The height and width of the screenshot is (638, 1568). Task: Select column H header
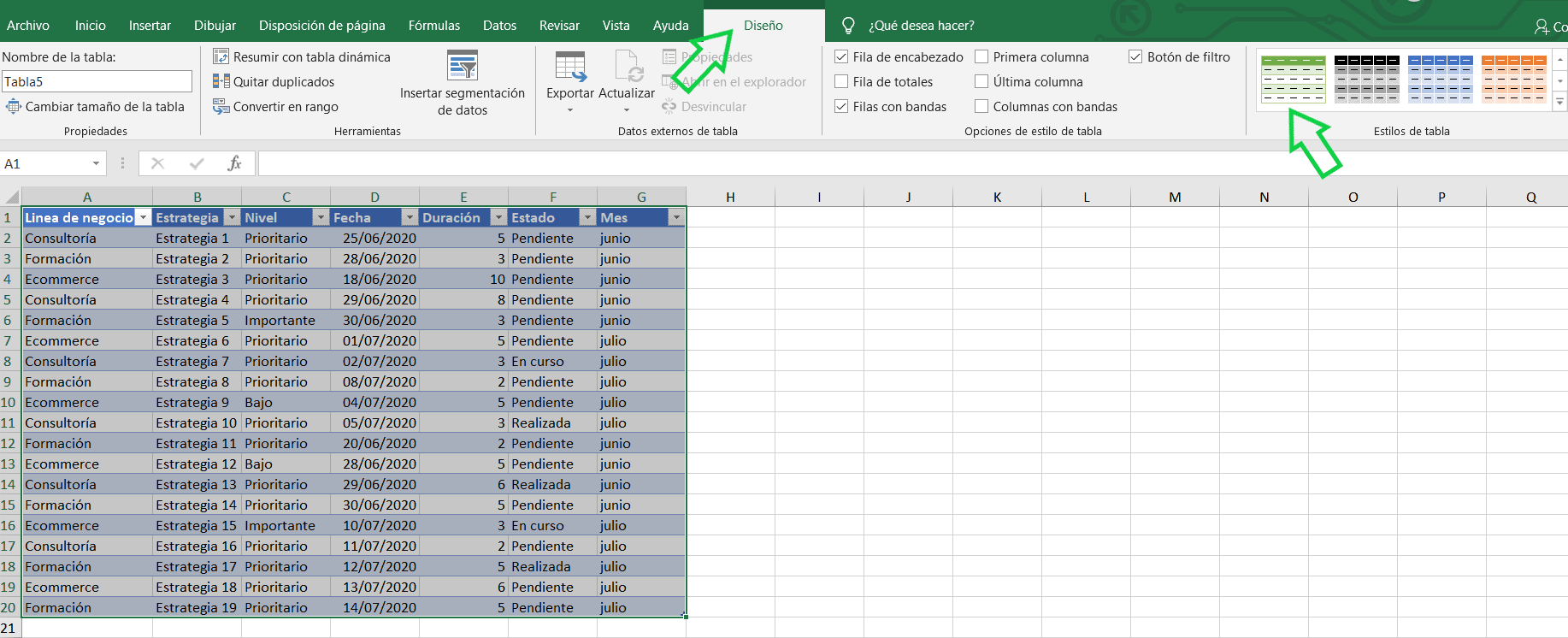730,197
